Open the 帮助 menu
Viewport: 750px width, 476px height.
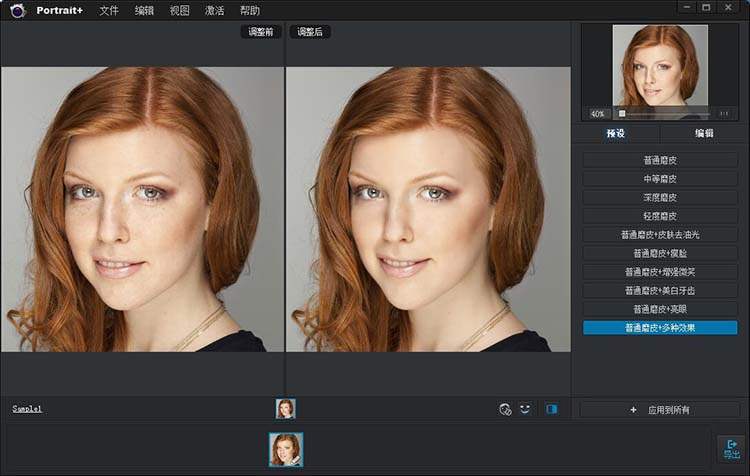click(x=249, y=11)
